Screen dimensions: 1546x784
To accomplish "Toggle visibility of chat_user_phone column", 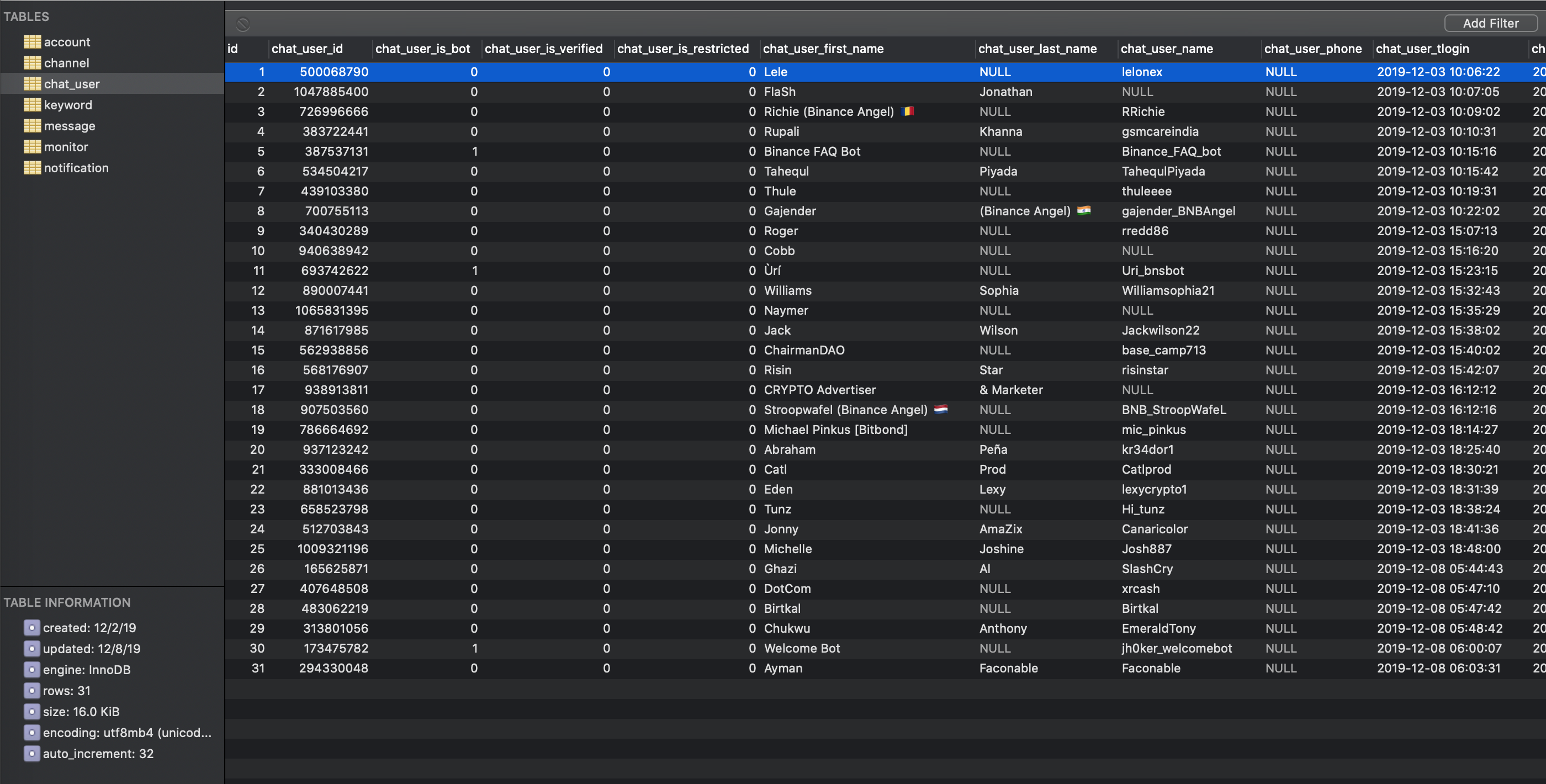I will coord(1312,48).
